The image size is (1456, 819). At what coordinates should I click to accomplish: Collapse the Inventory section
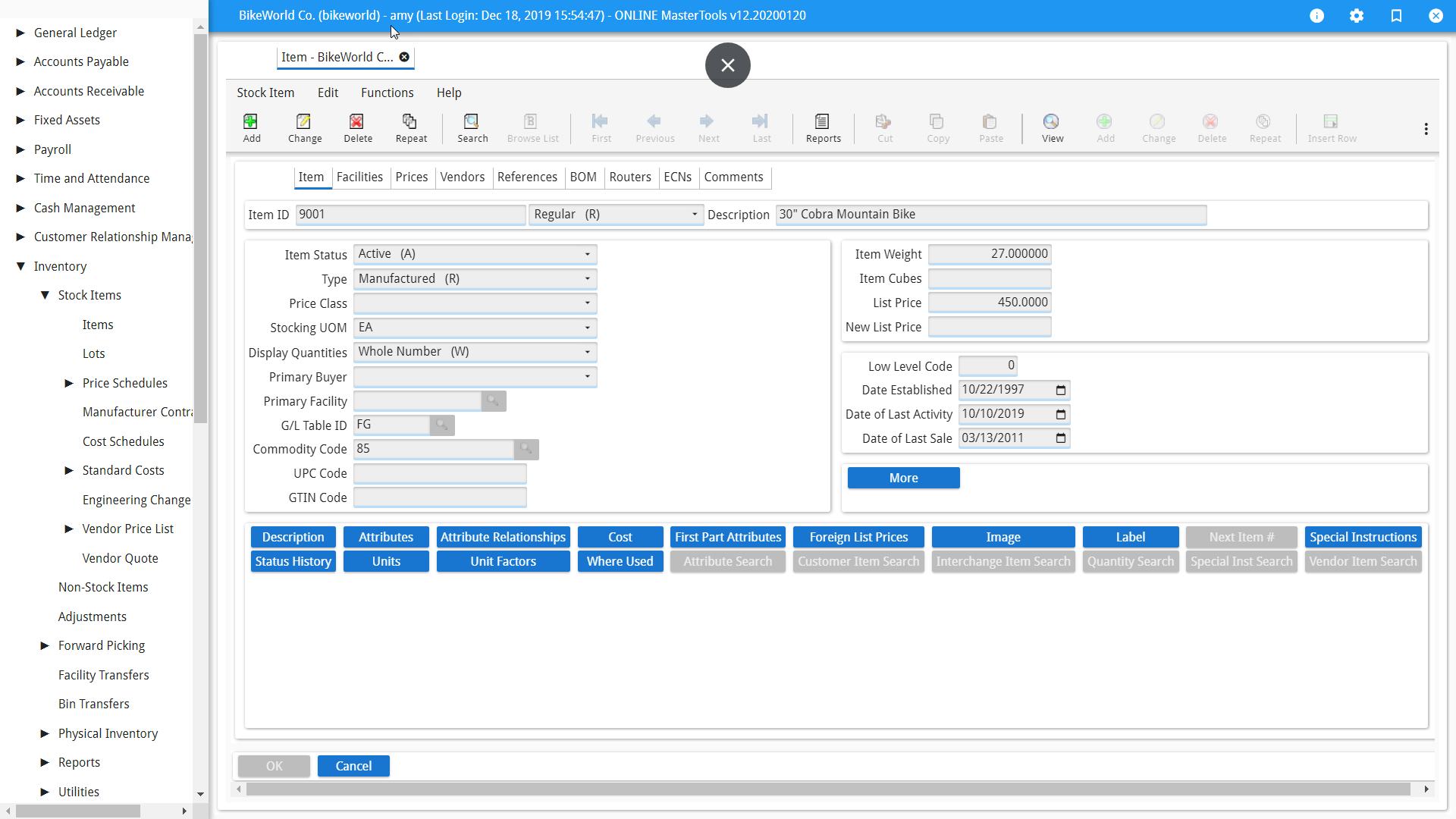pos(19,266)
